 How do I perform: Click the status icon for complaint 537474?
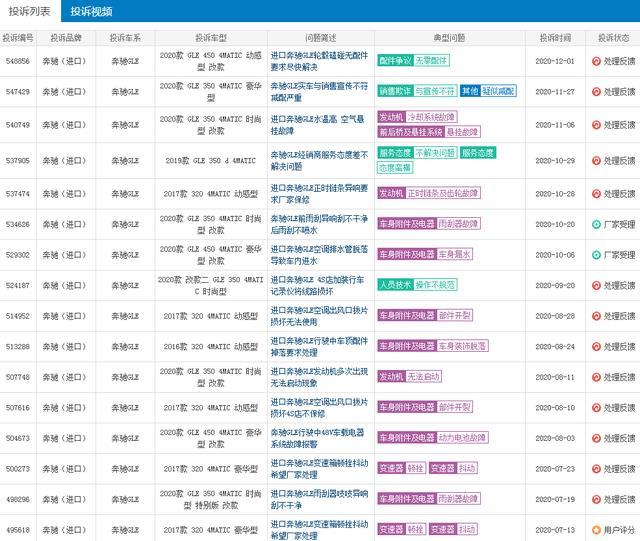coord(596,194)
